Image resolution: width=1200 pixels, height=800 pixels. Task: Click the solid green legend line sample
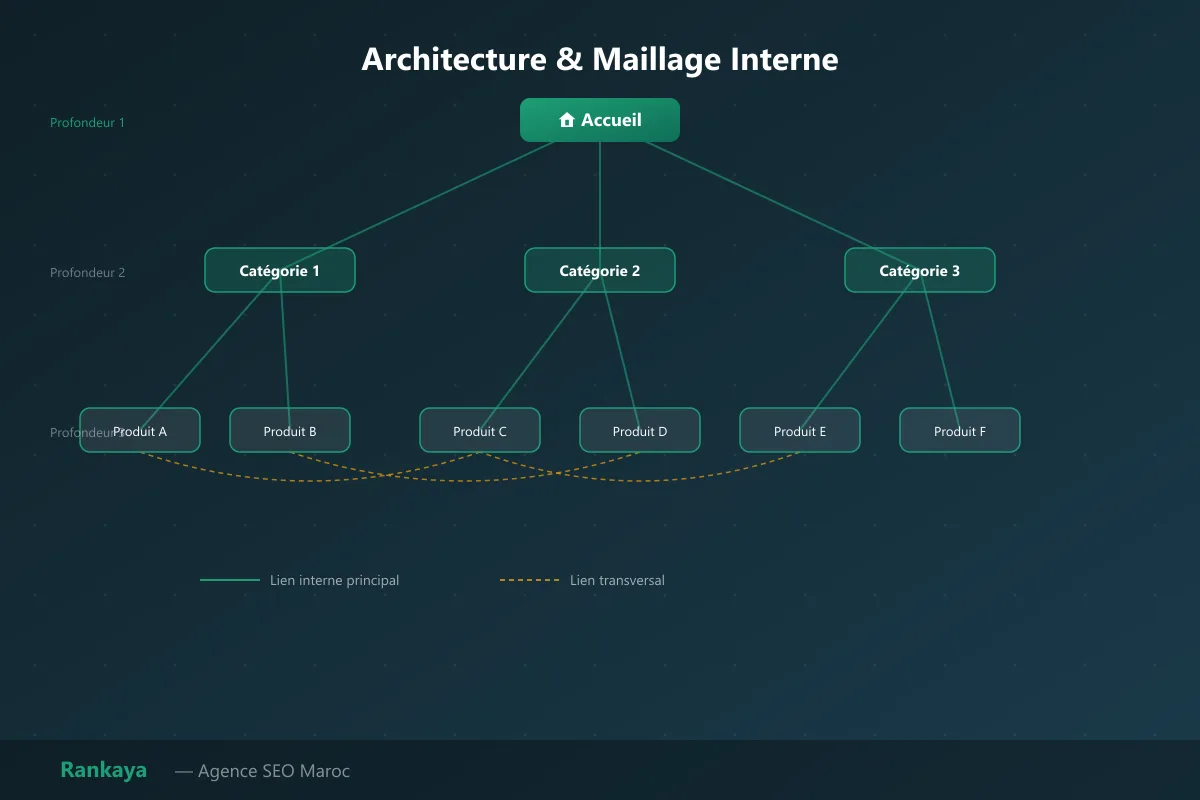click(x=230, y=580)
